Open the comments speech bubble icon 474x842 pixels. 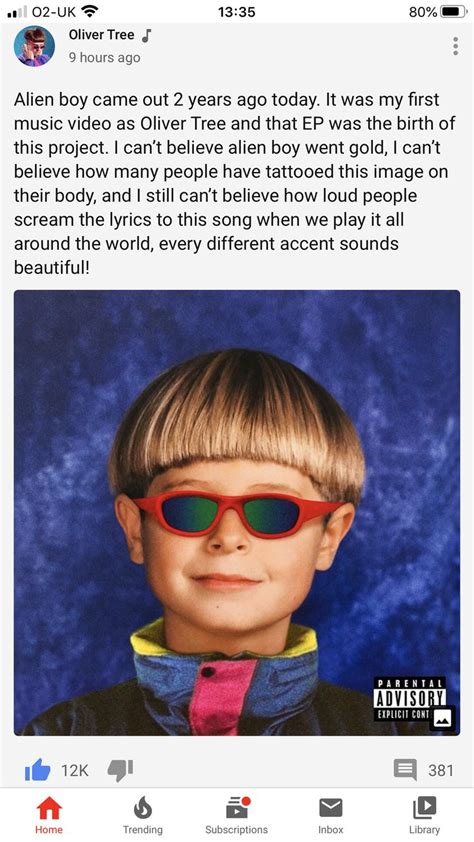click(x=405, y=770)
